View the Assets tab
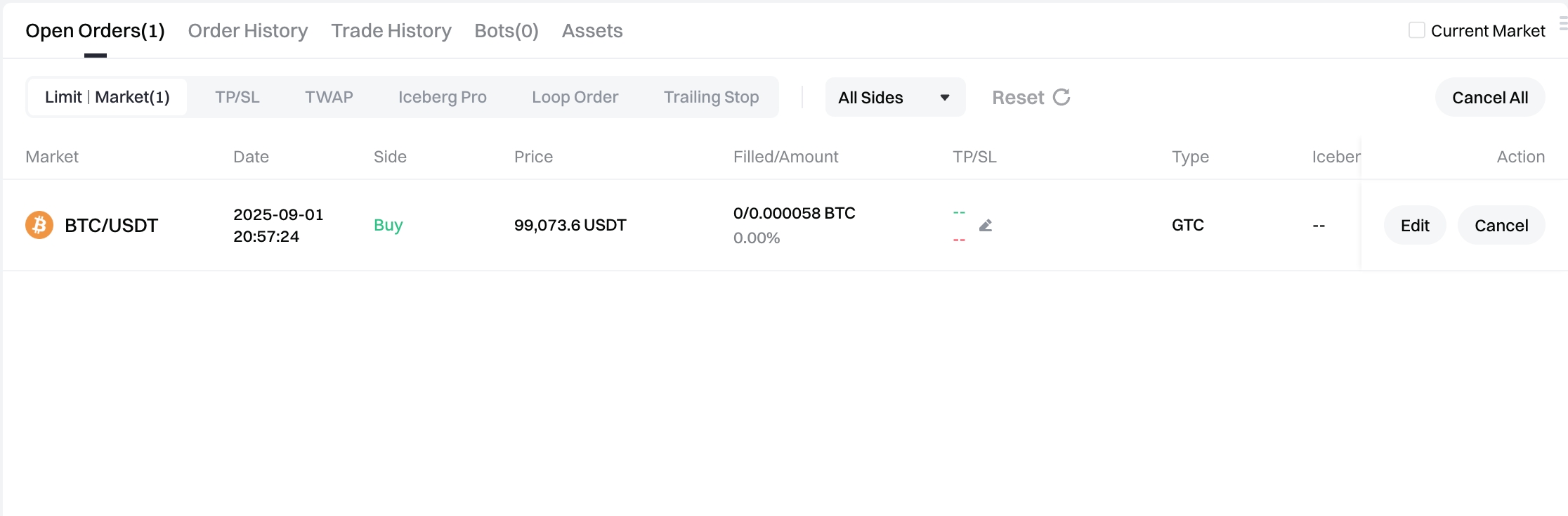This screenshot has width=1568, height=516. [x=592, y=31]
